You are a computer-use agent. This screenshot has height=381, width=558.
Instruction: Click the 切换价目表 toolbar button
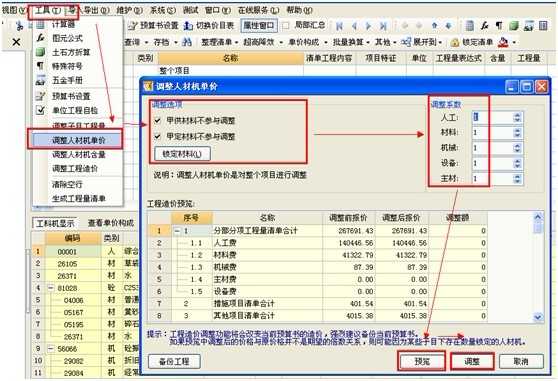point(209,26)
